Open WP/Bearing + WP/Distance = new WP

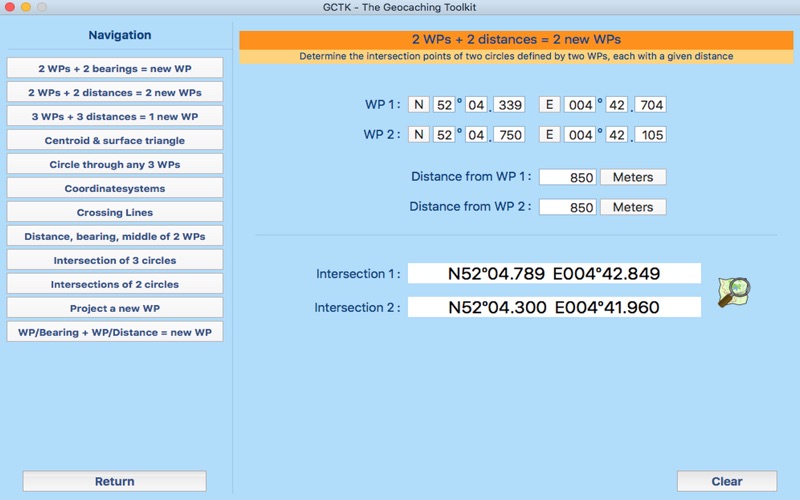[115, 332]
